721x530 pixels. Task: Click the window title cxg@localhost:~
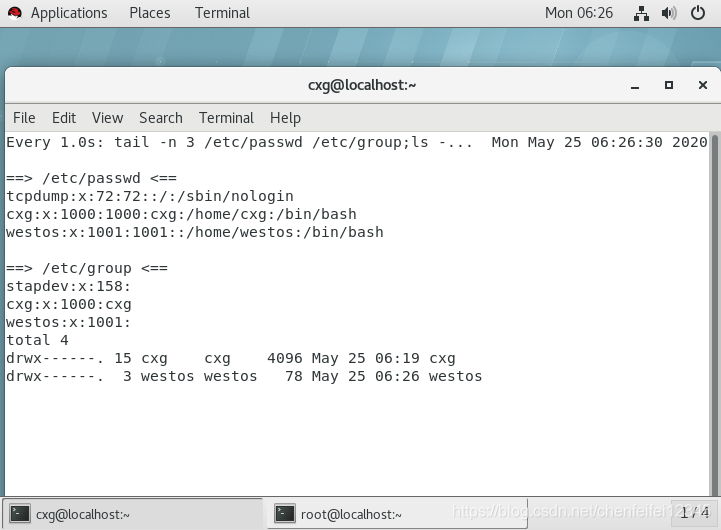362,85
